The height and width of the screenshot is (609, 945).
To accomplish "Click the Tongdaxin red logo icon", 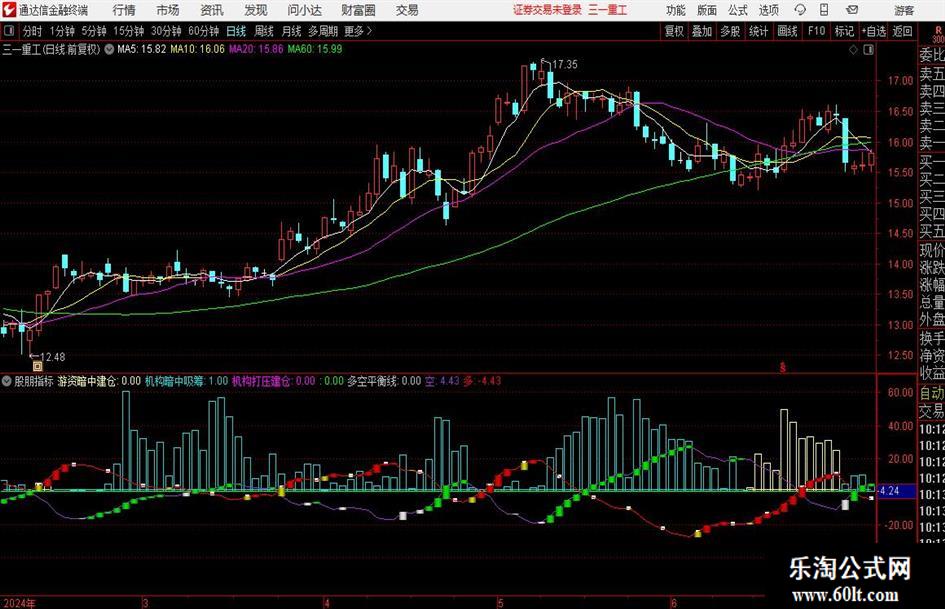I will pyautogui.click(x=8, y=10).
